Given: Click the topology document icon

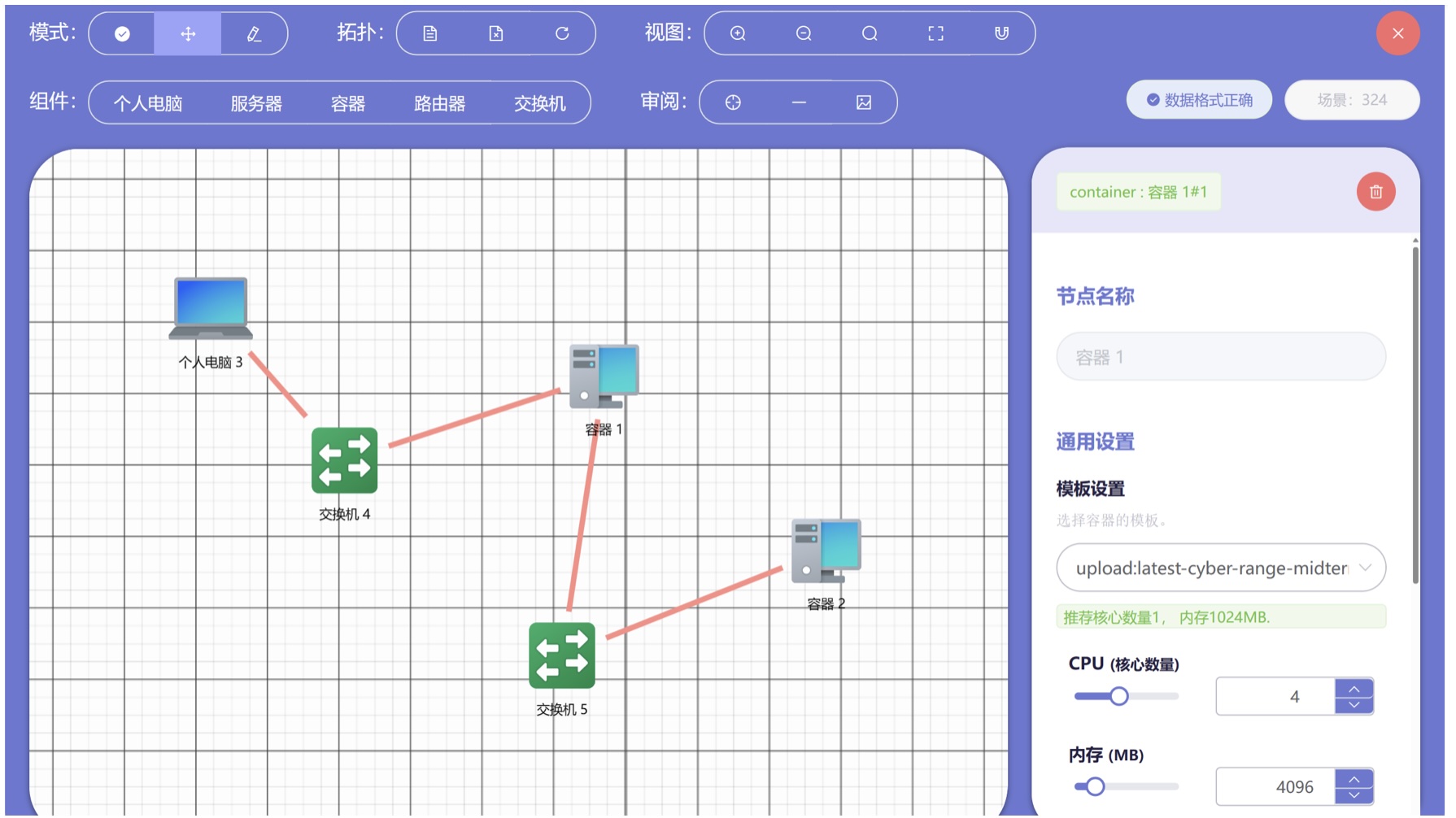Looking at the screenshot, I should 430,33.
